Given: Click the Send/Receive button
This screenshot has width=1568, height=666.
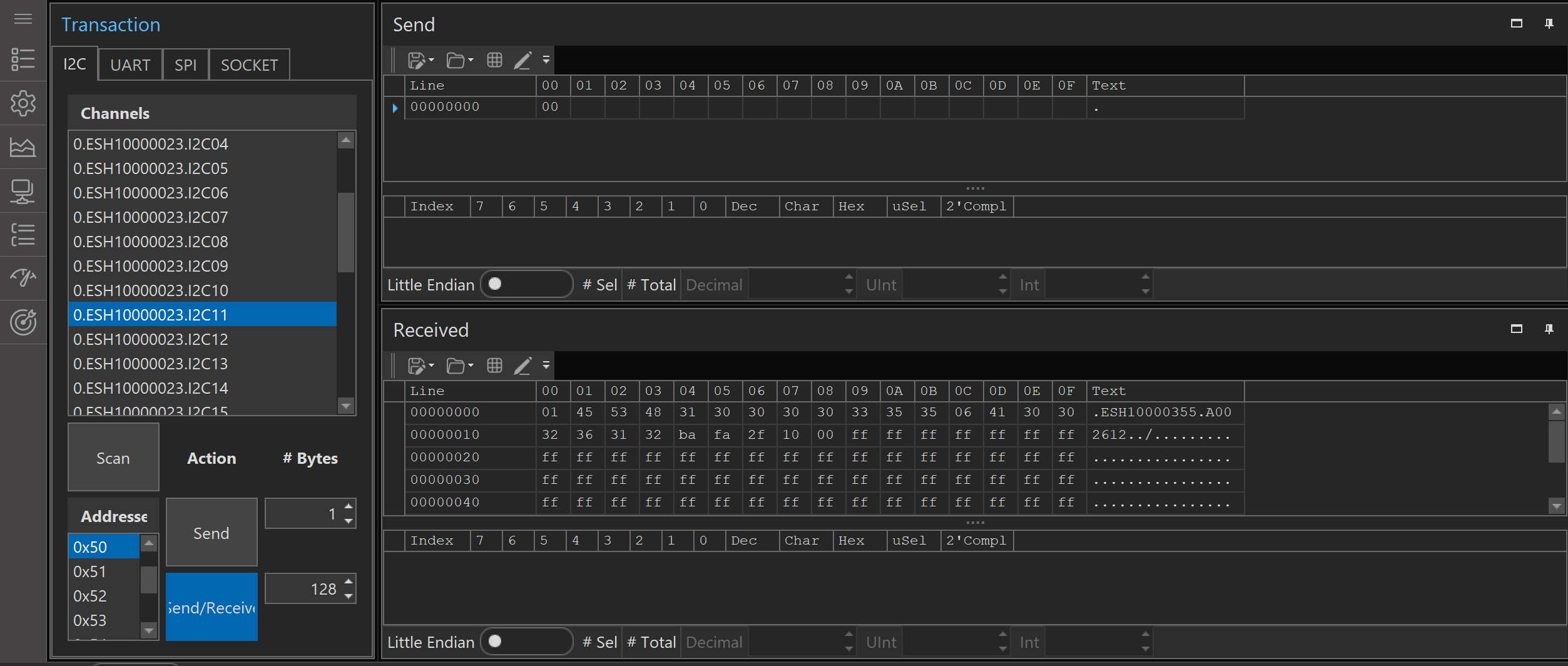Looking at the screenshot, I should (211, 607).
